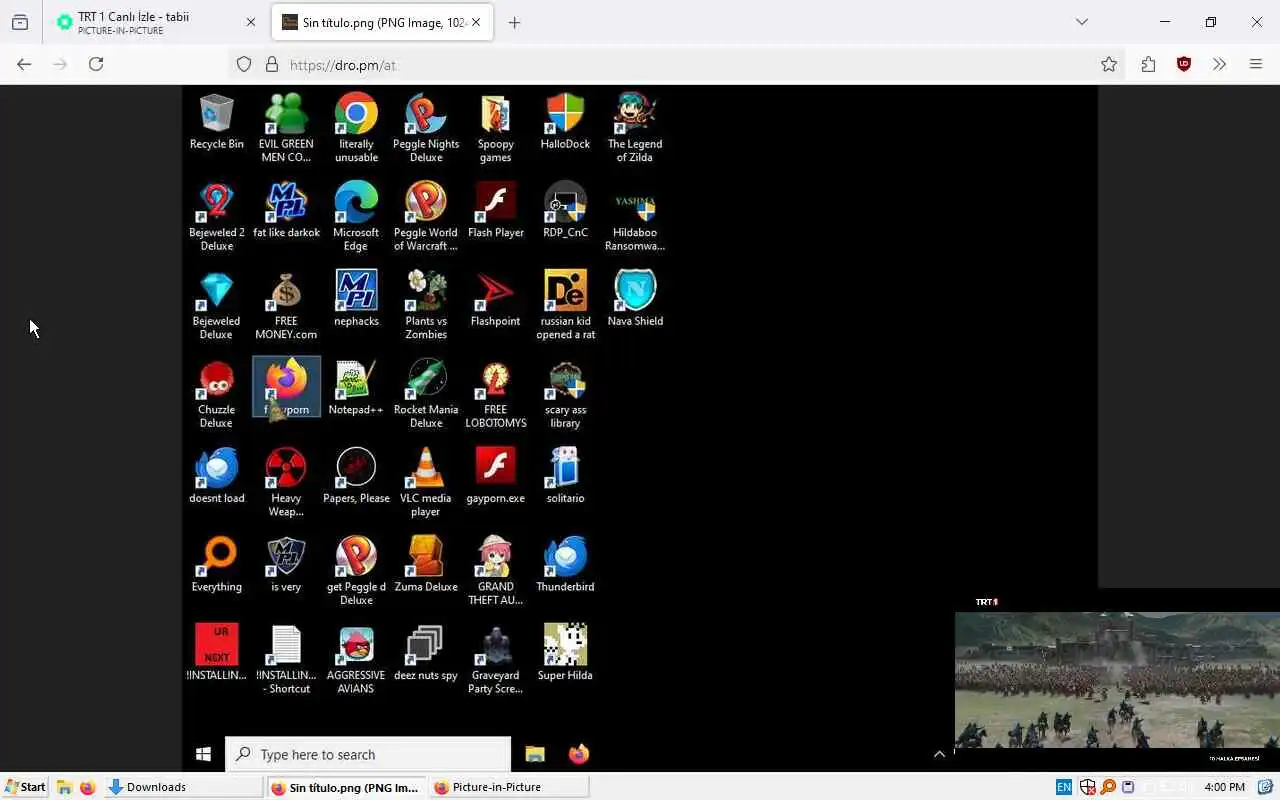The height and width of the screenshot is (800, 1280).
Task: Open File Explorer in the pictured taskbar
Action: coord(535,754)
